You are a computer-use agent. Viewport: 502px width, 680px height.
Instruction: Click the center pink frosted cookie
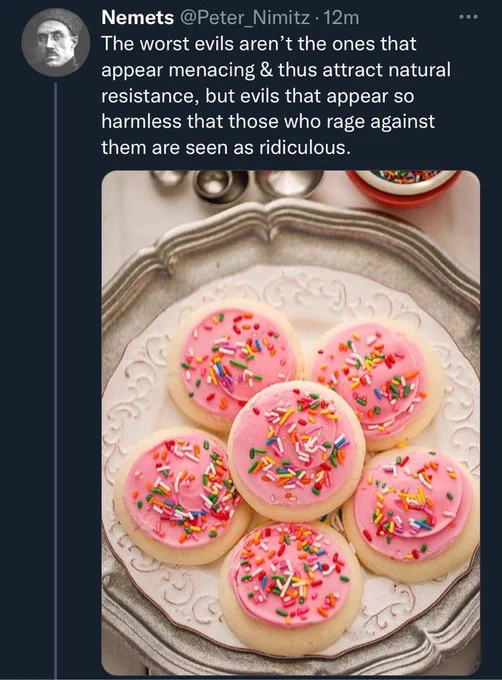tap(297, 451)
